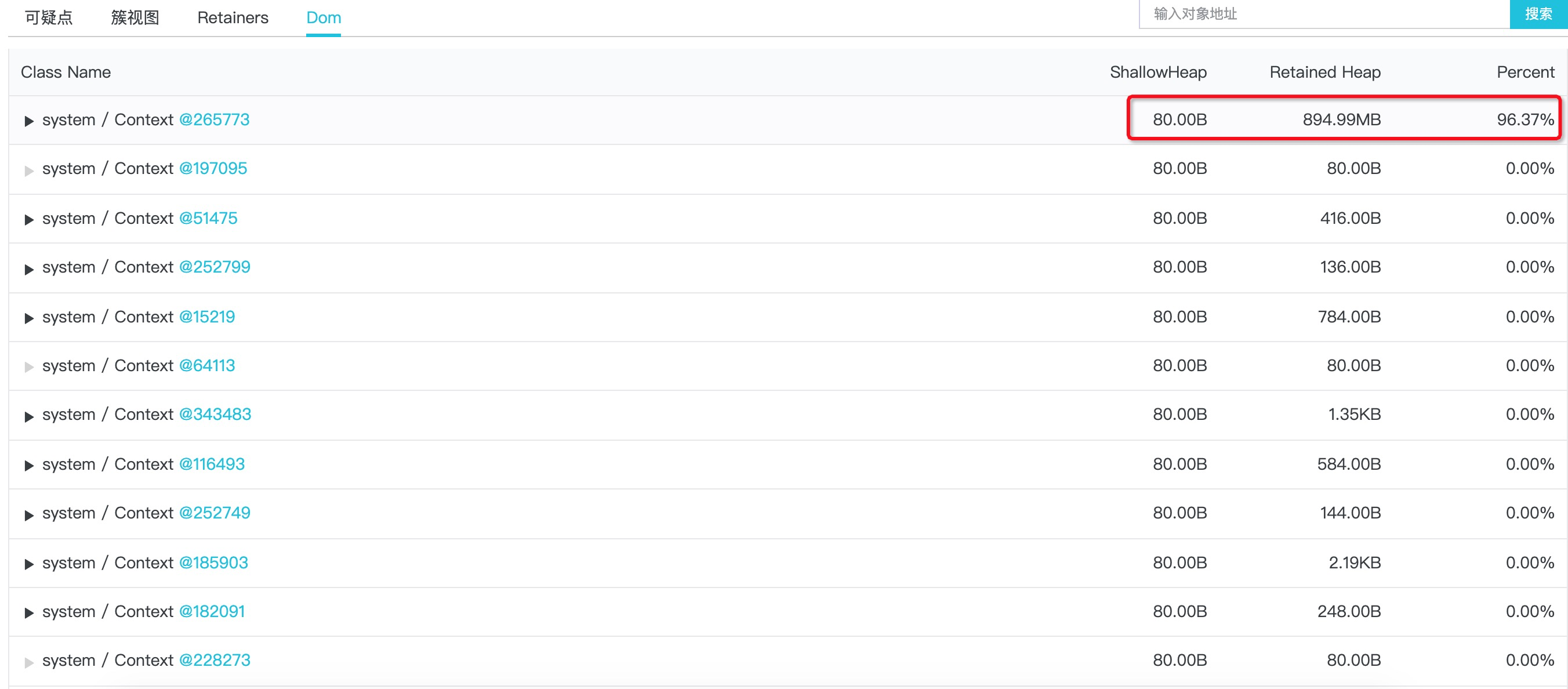
Task: Open the Retainers tab
Action: 233,17
